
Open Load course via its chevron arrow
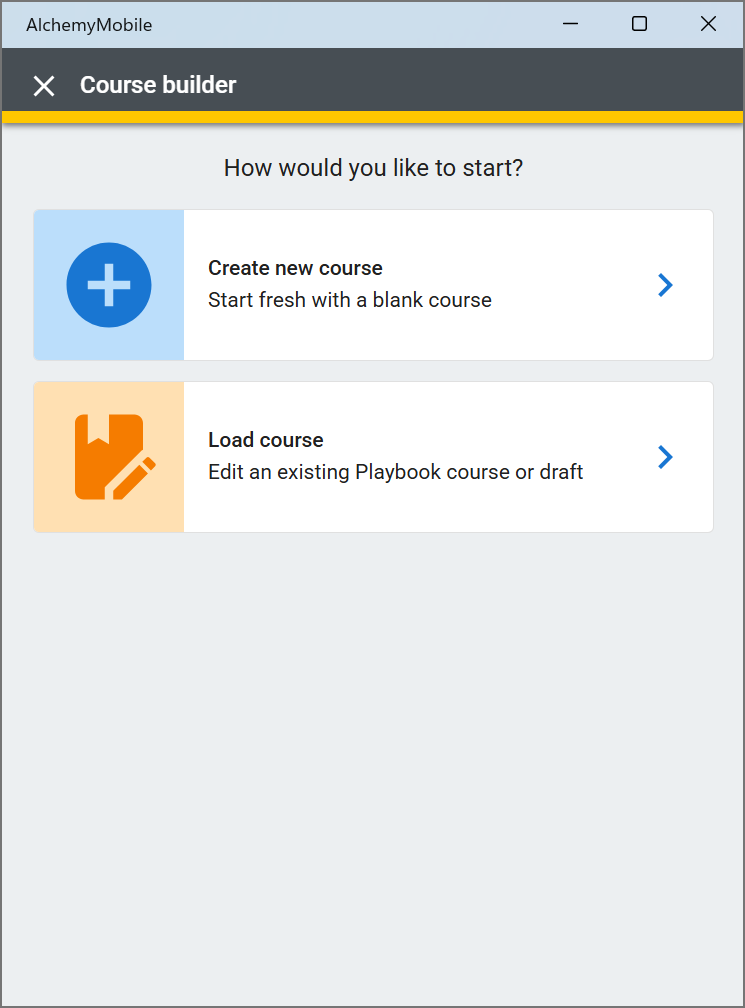click(x=665, y=457)
